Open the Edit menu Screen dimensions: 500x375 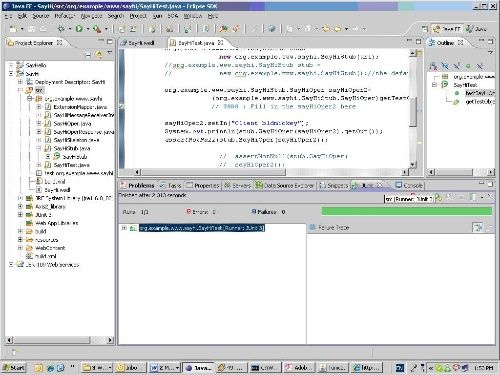[x=22, y=16]
